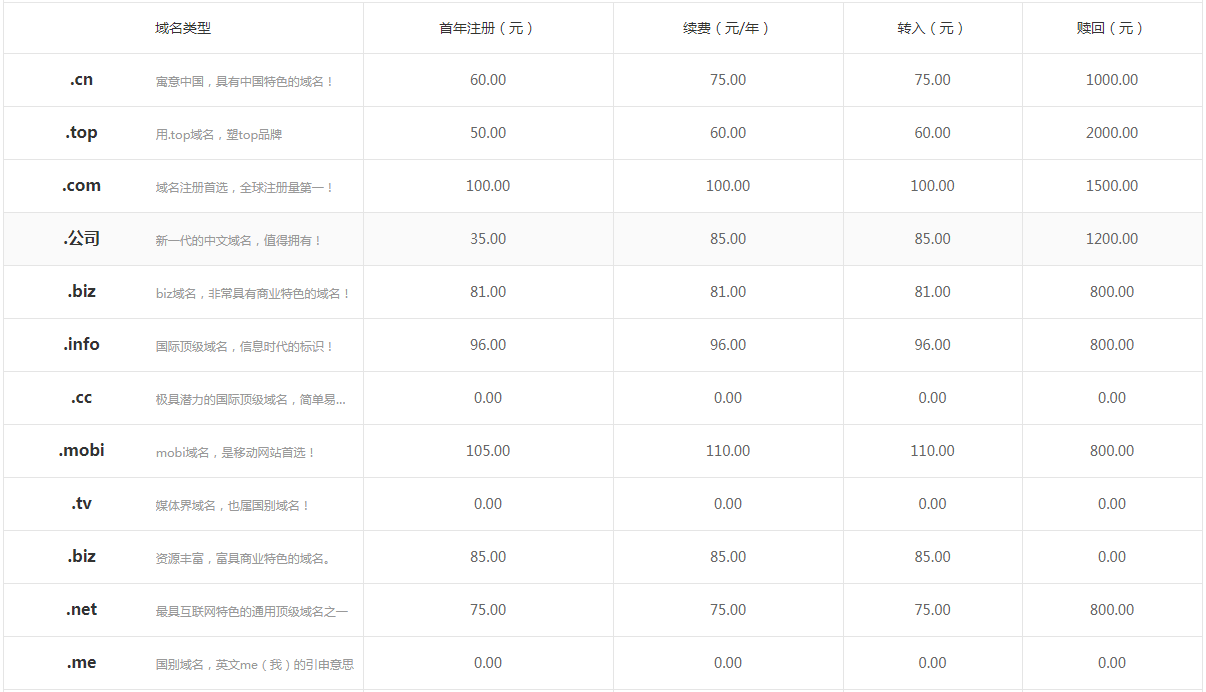
Task: Click the 转入（元）column header
Action: pyautogui.click(x=932, y=28)
